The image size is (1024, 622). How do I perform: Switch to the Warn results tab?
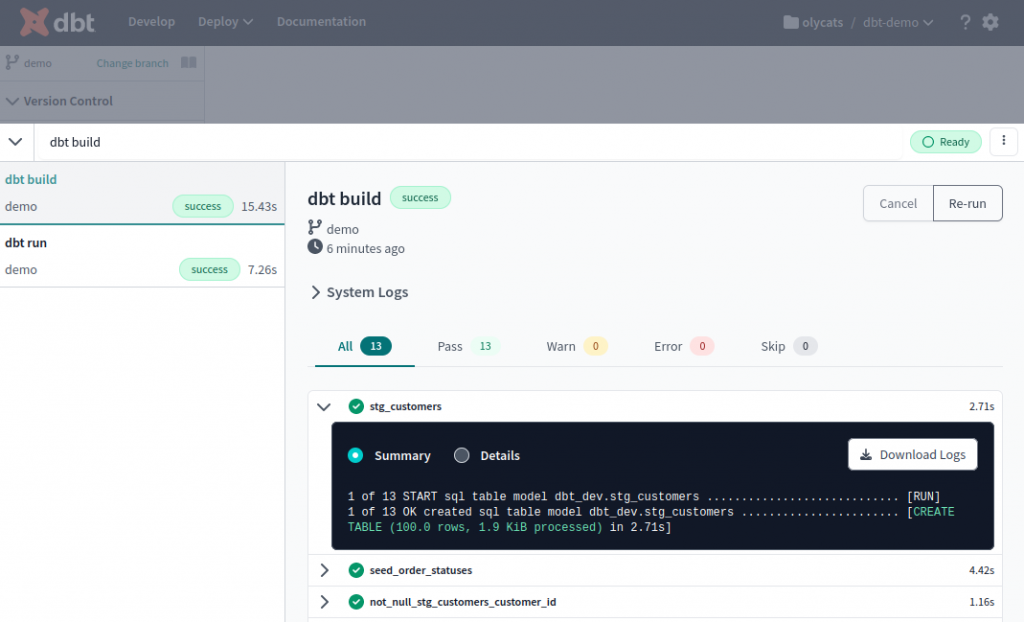[x=577, y=346]
